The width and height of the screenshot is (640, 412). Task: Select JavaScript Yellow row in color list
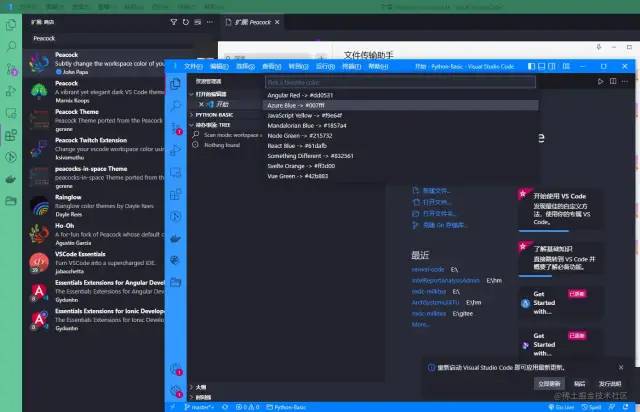(x=401, y=116)
